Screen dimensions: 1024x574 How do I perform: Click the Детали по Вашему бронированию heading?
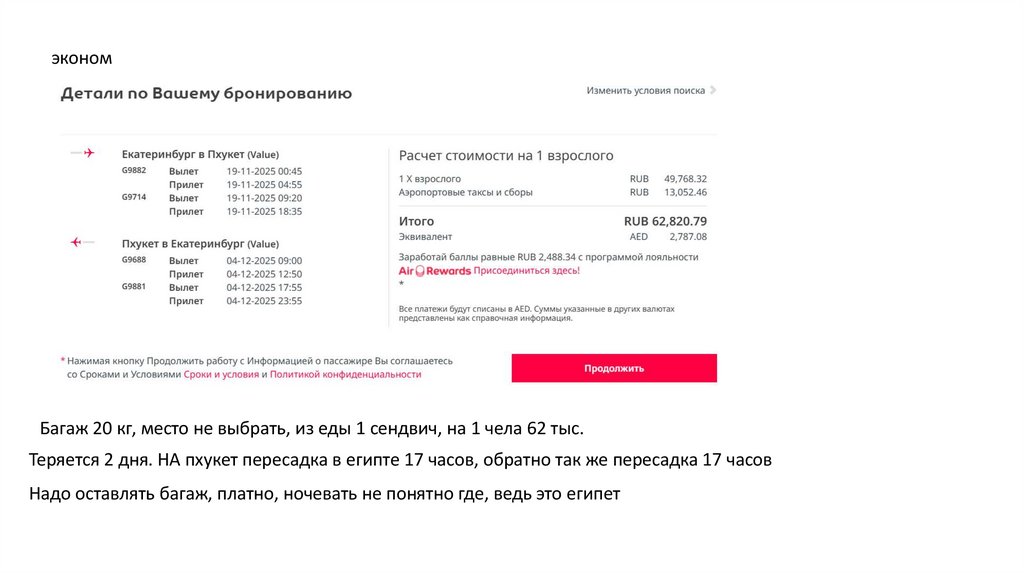click(206, 94)
